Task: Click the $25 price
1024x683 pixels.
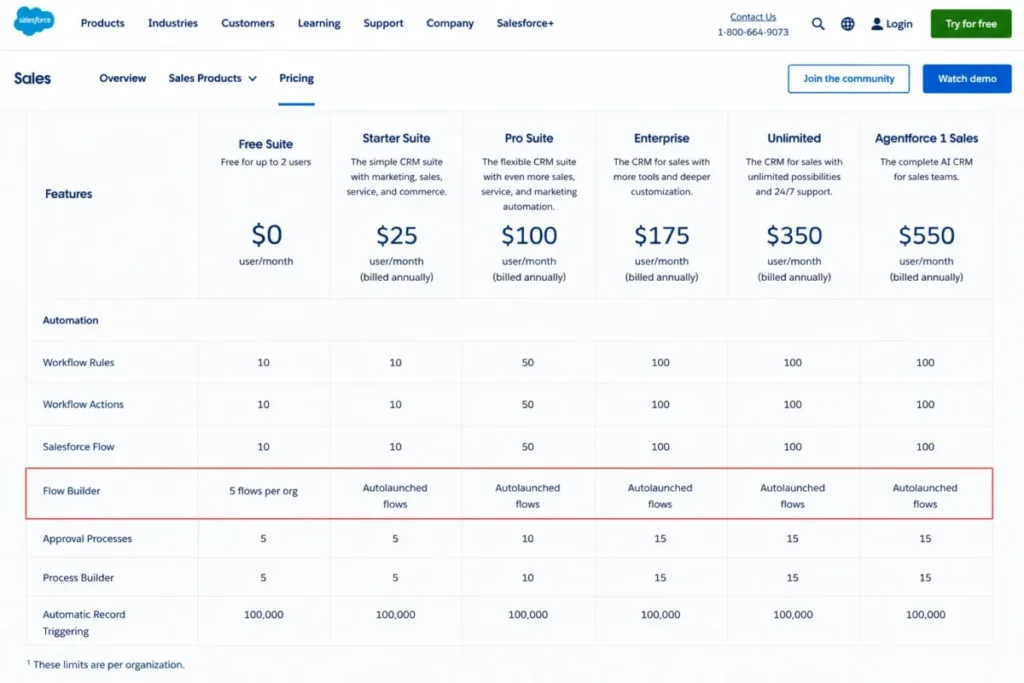Action: (396, 235)
